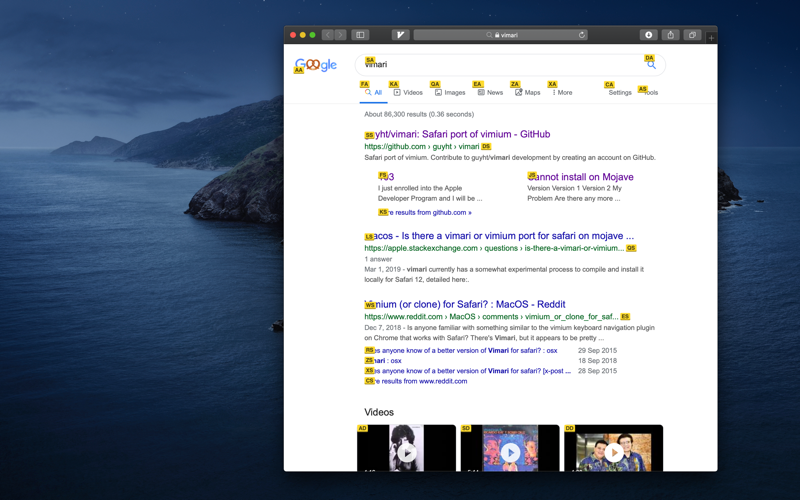Click the Videos section heading
The image size is (800, 500).
379,412
